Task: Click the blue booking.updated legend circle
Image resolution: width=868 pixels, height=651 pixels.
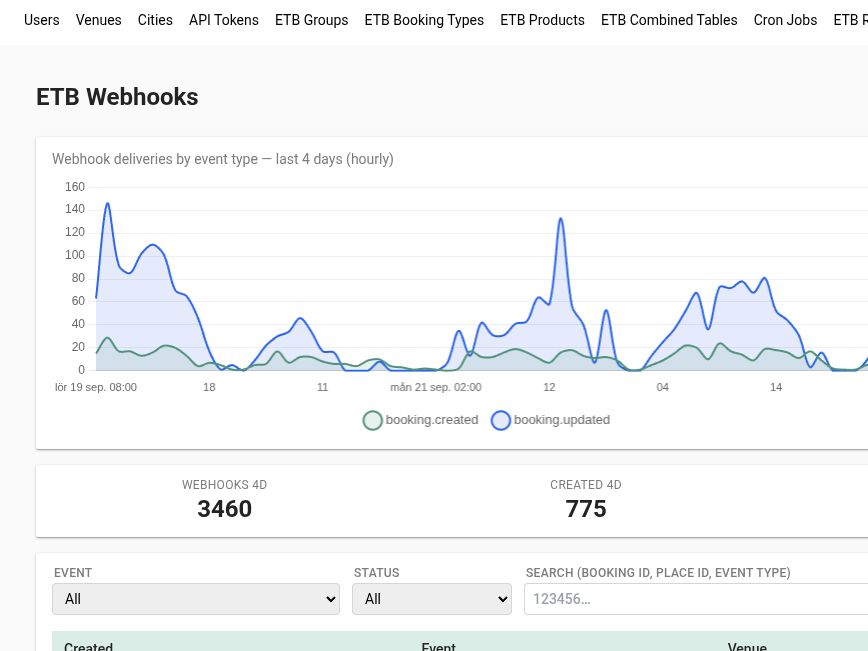Action: coord(501,421)
